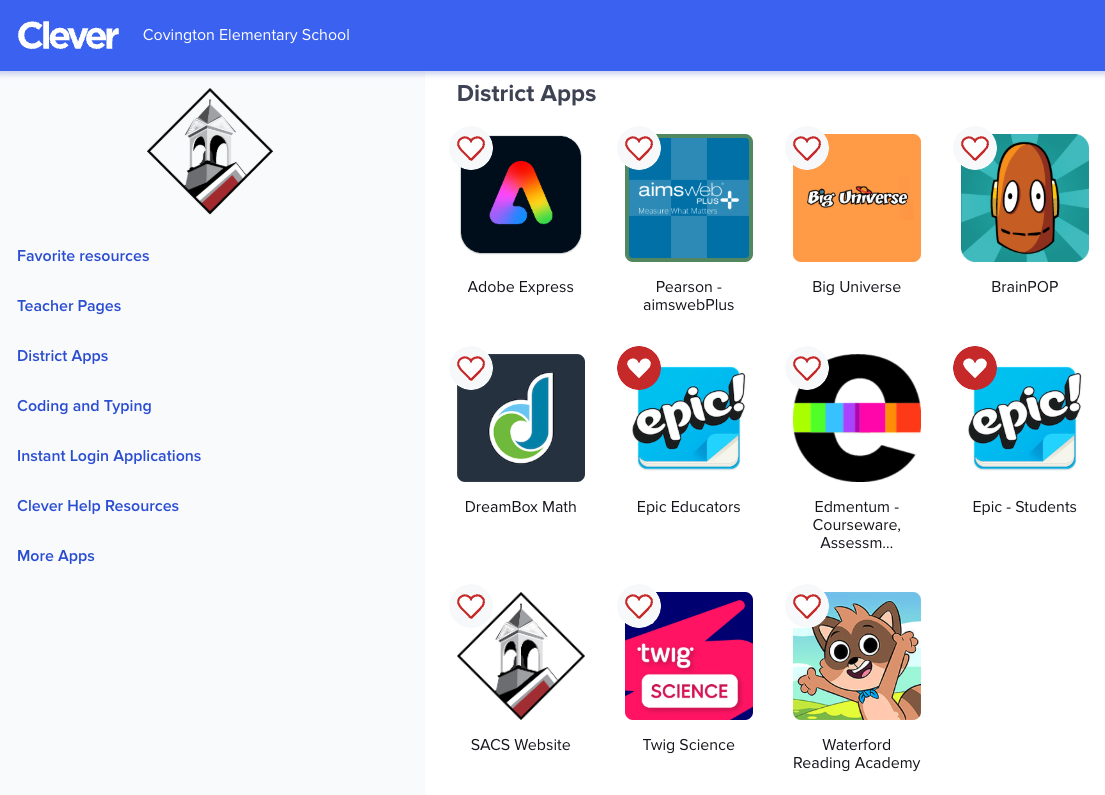
Task: Favorite the Adobe Express app
Action: click(x=471, y=148)
